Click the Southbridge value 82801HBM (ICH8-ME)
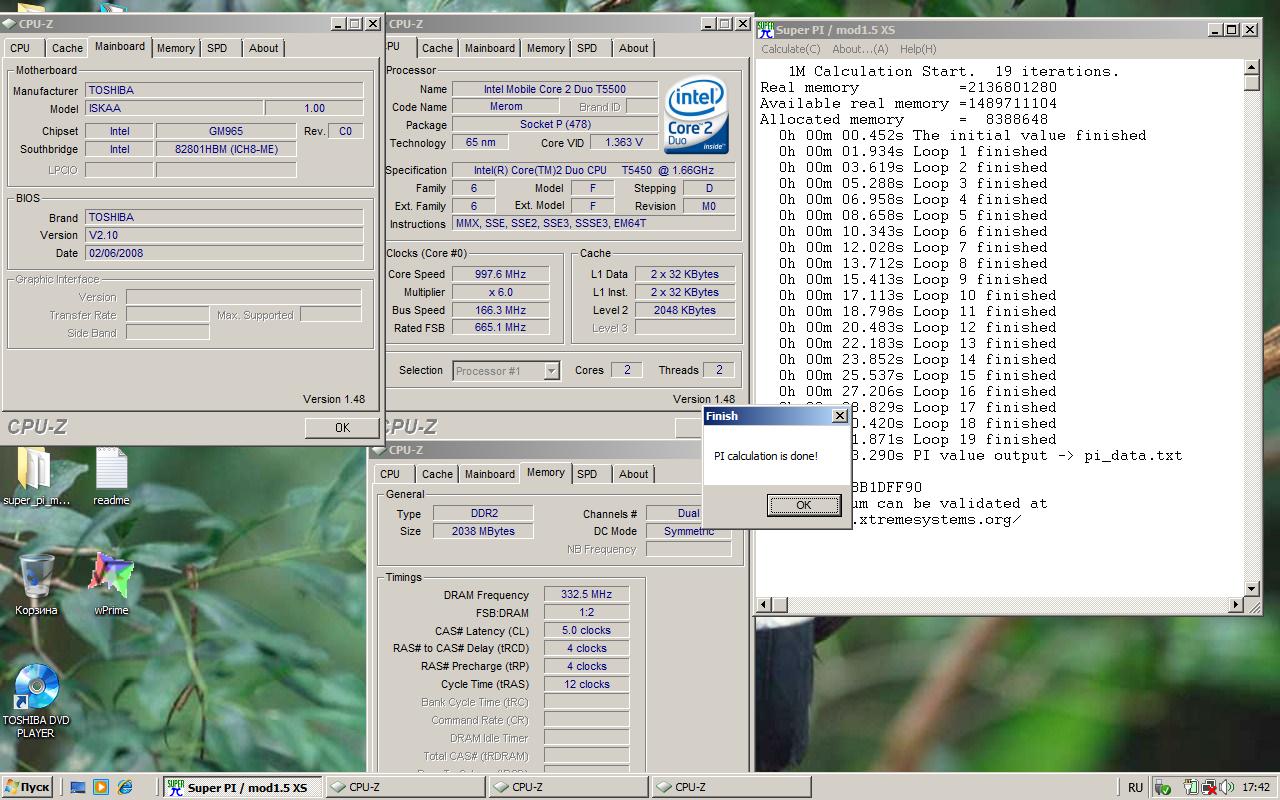Viewport: 1280px width, 800px height. point(226,149)
